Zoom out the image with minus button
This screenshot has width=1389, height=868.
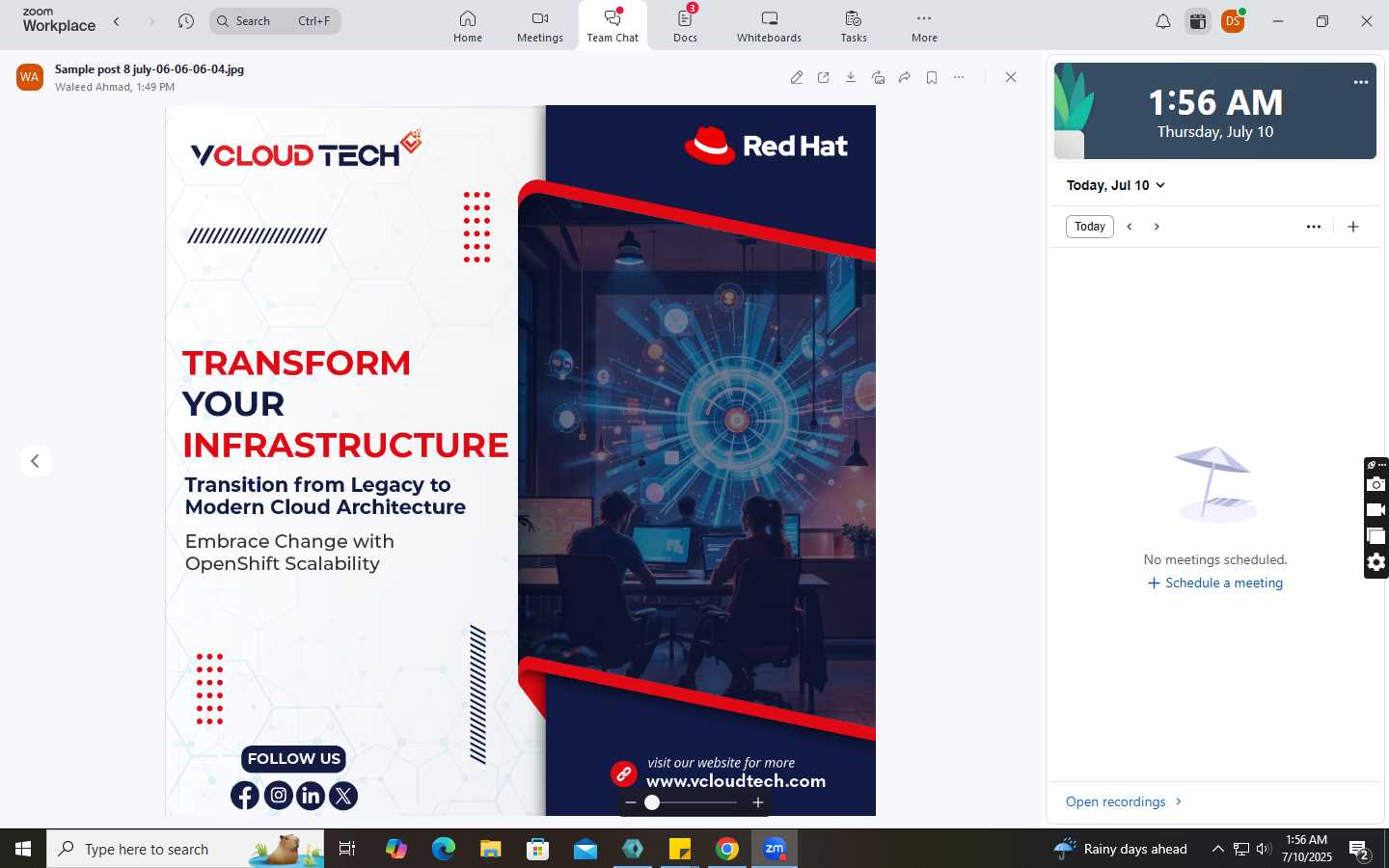(631, 802)
